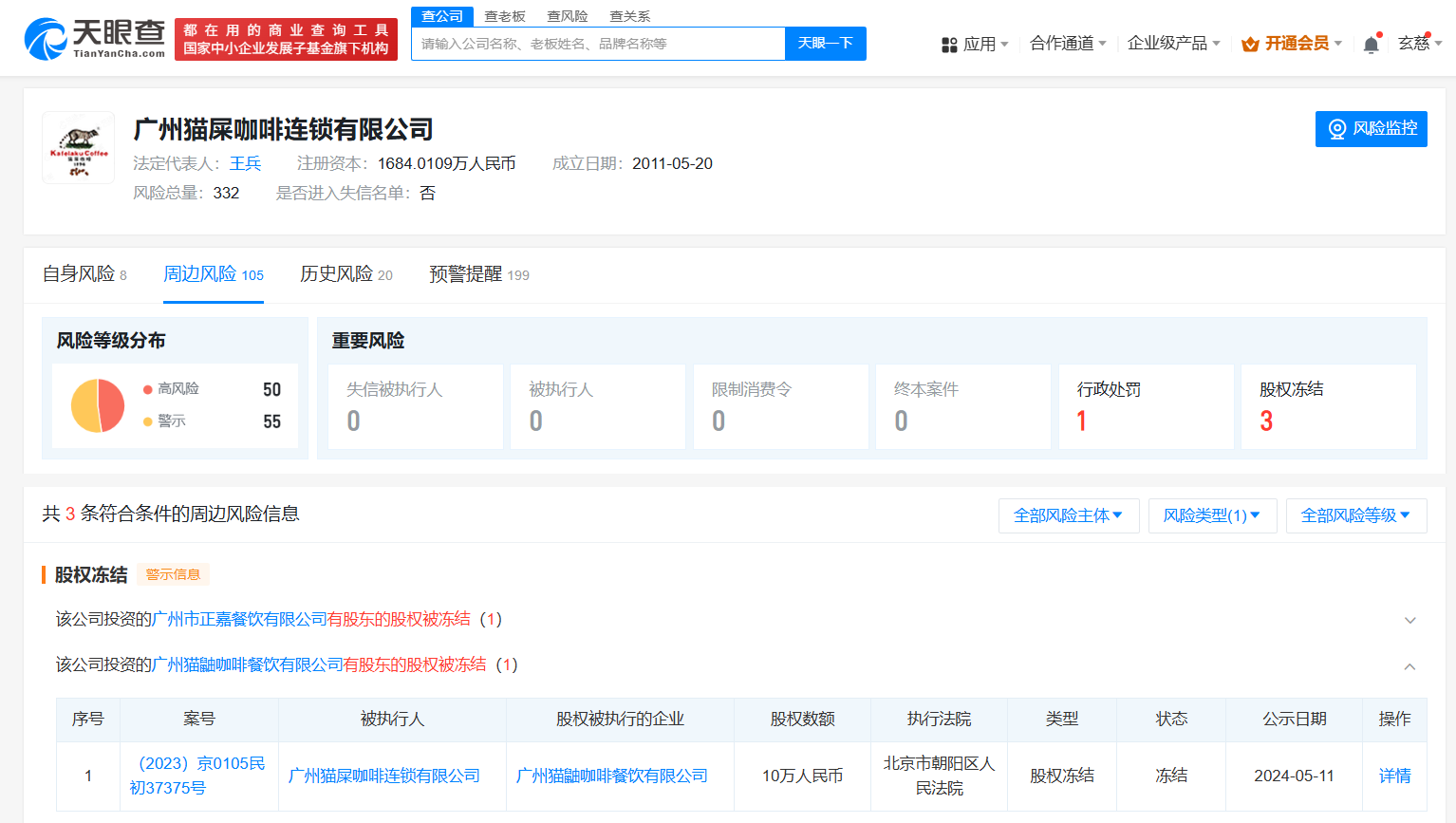The image size is (1456, 823).
Task: Open 广州猫屎咖啡连锁有限公司 link in table
Action: pyautogui.click(x=384, y=776)
